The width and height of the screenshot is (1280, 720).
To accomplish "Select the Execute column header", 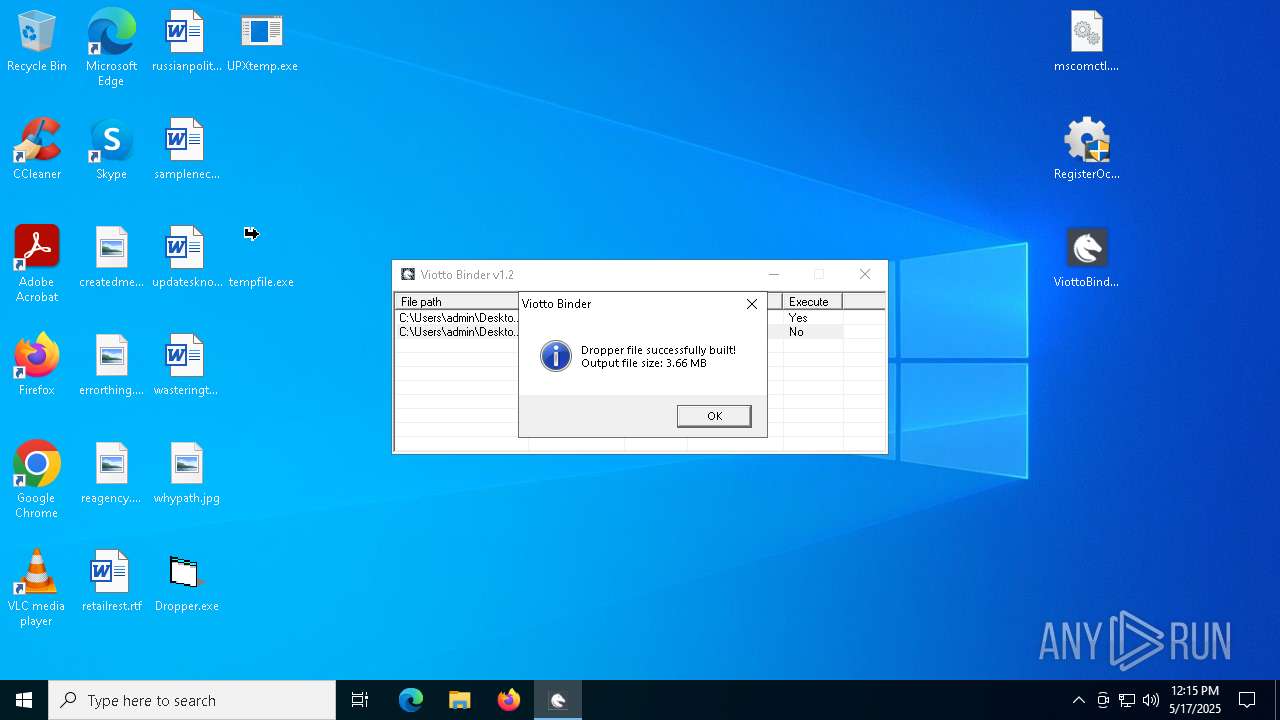I will (812, 301).
